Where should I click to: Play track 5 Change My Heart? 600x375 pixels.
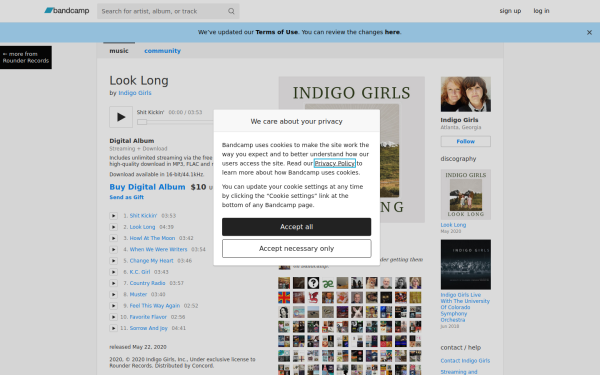(x=114, y=261)
